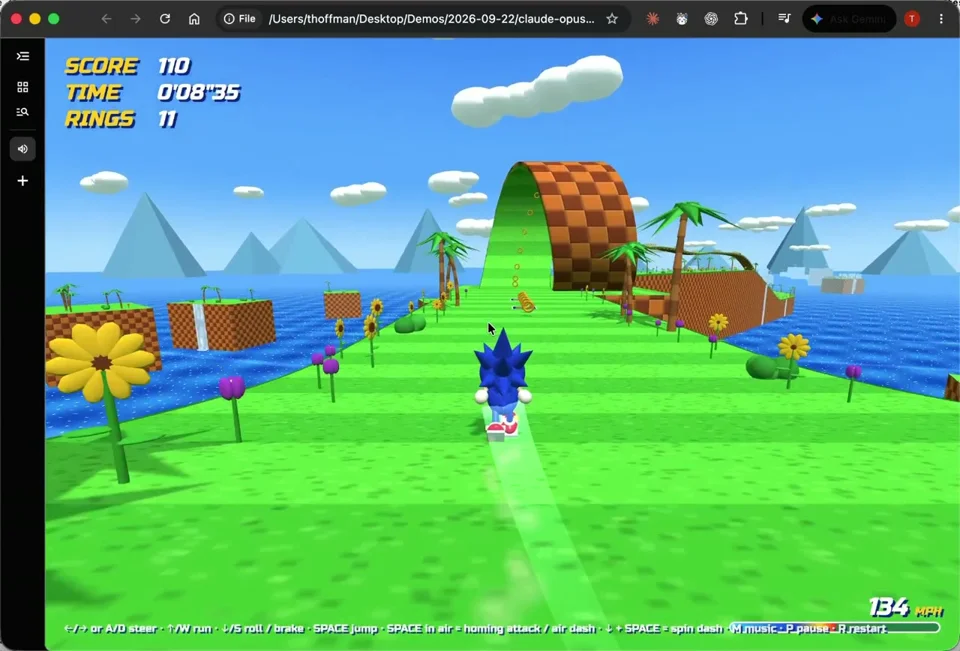Open the swirl knot extension icon
Screen dimensions: 960x651
711,19
